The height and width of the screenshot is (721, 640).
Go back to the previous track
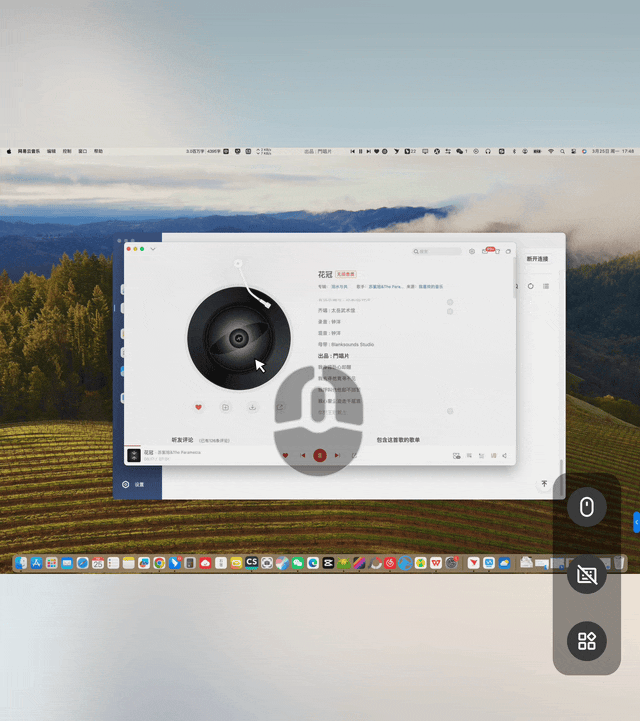click(303, 455)
